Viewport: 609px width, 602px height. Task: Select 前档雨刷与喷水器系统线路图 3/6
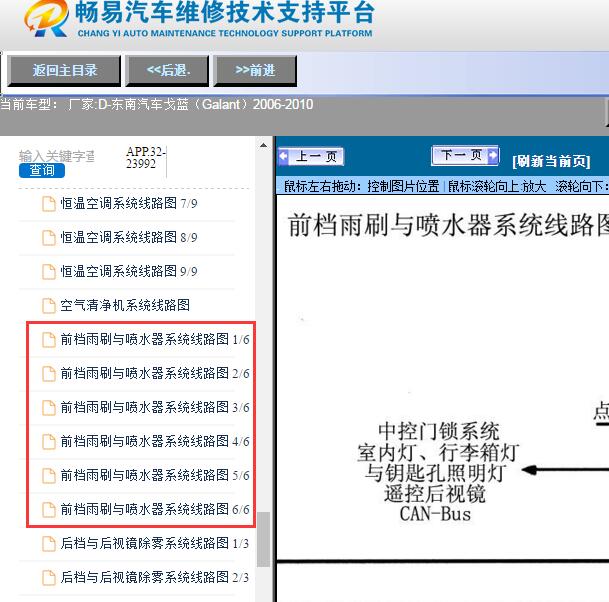click(x=155, y=407)
